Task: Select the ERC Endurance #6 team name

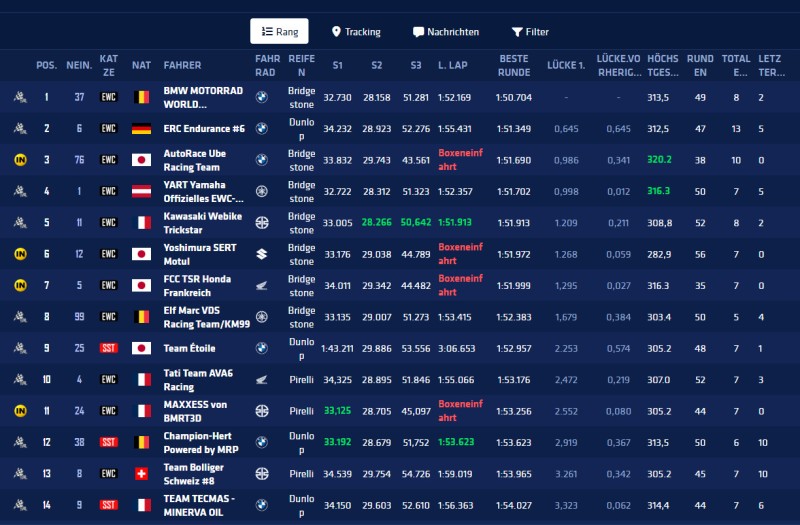Action: (x=204, y=129)
